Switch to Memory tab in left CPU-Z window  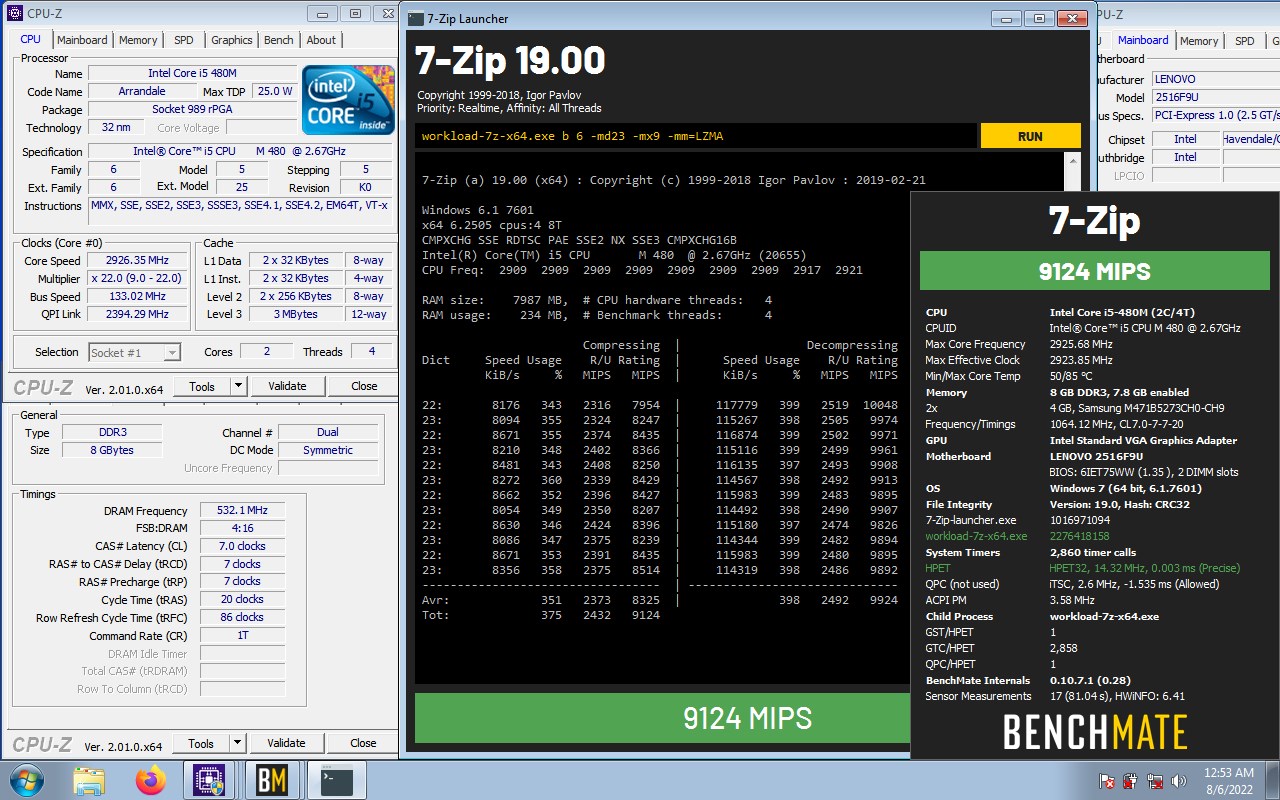[x=138, y=40]
